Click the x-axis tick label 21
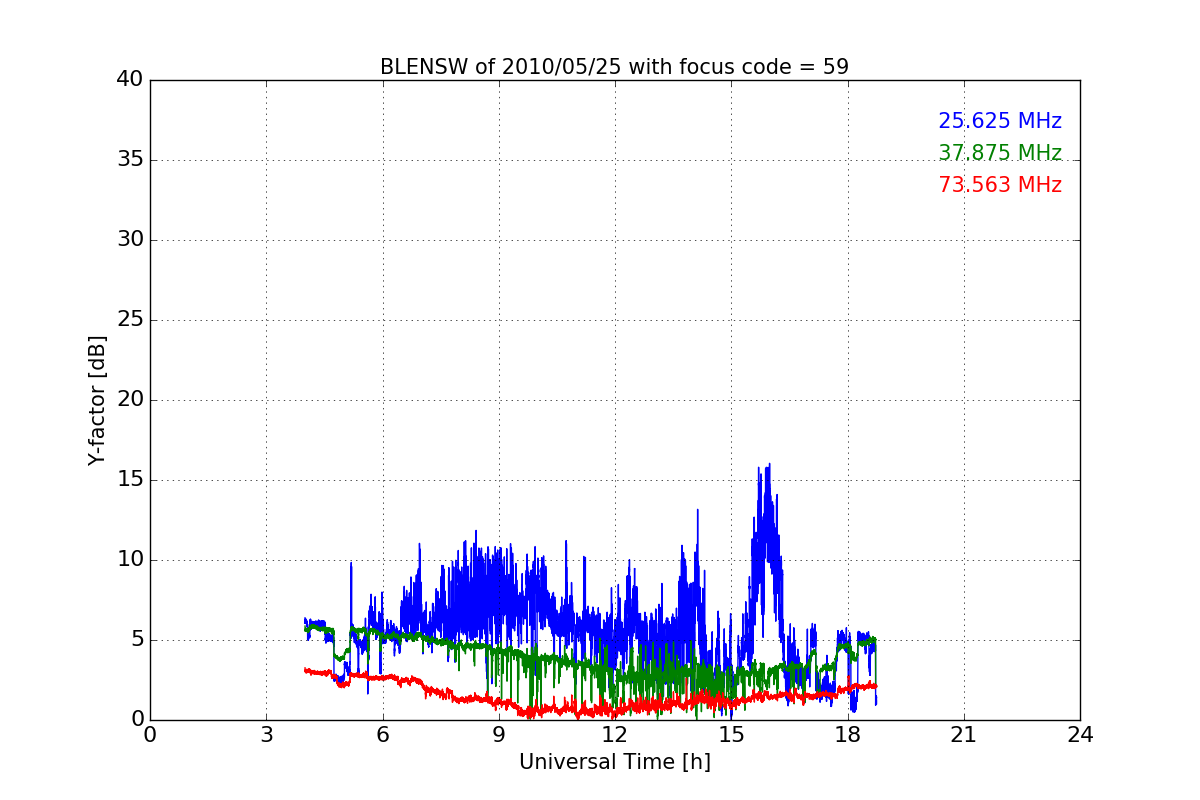1200x800 pixels. 964,734
